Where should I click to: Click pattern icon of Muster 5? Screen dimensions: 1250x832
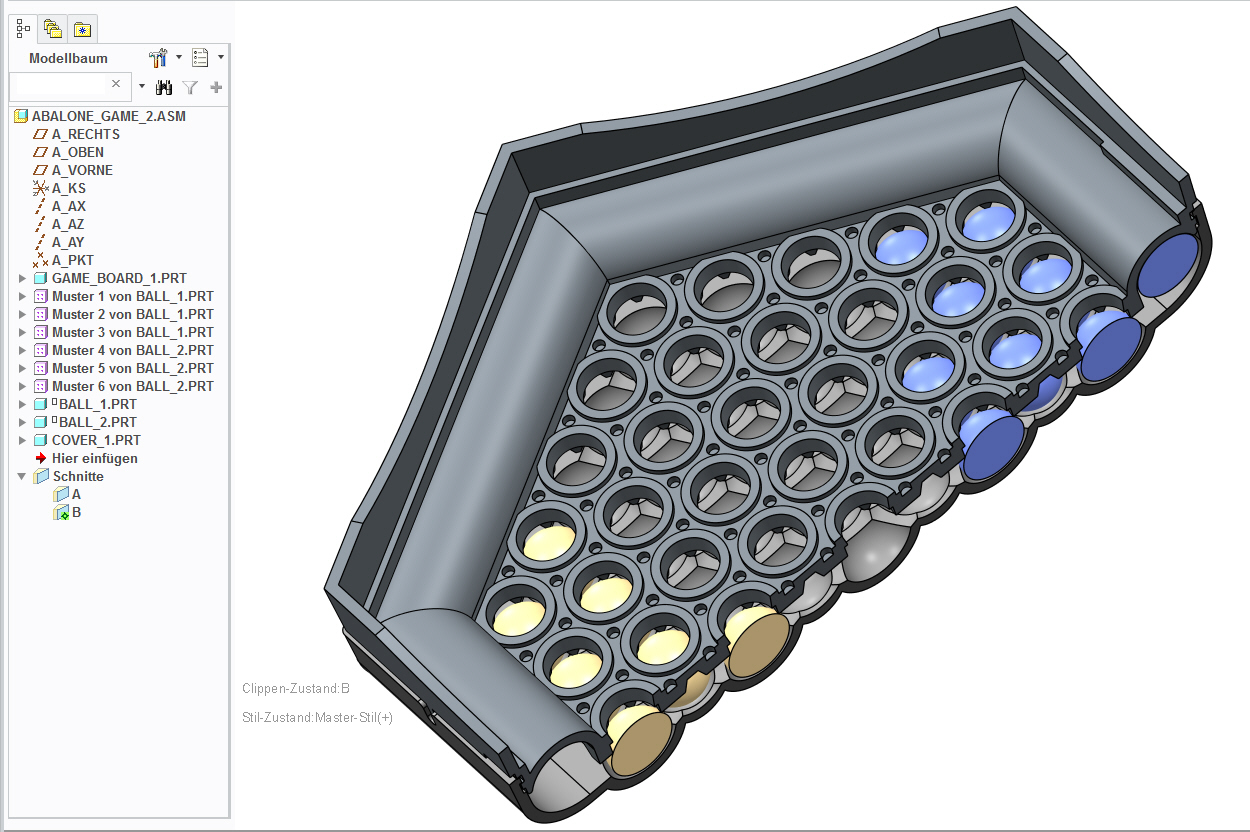(x=41, y=368)
